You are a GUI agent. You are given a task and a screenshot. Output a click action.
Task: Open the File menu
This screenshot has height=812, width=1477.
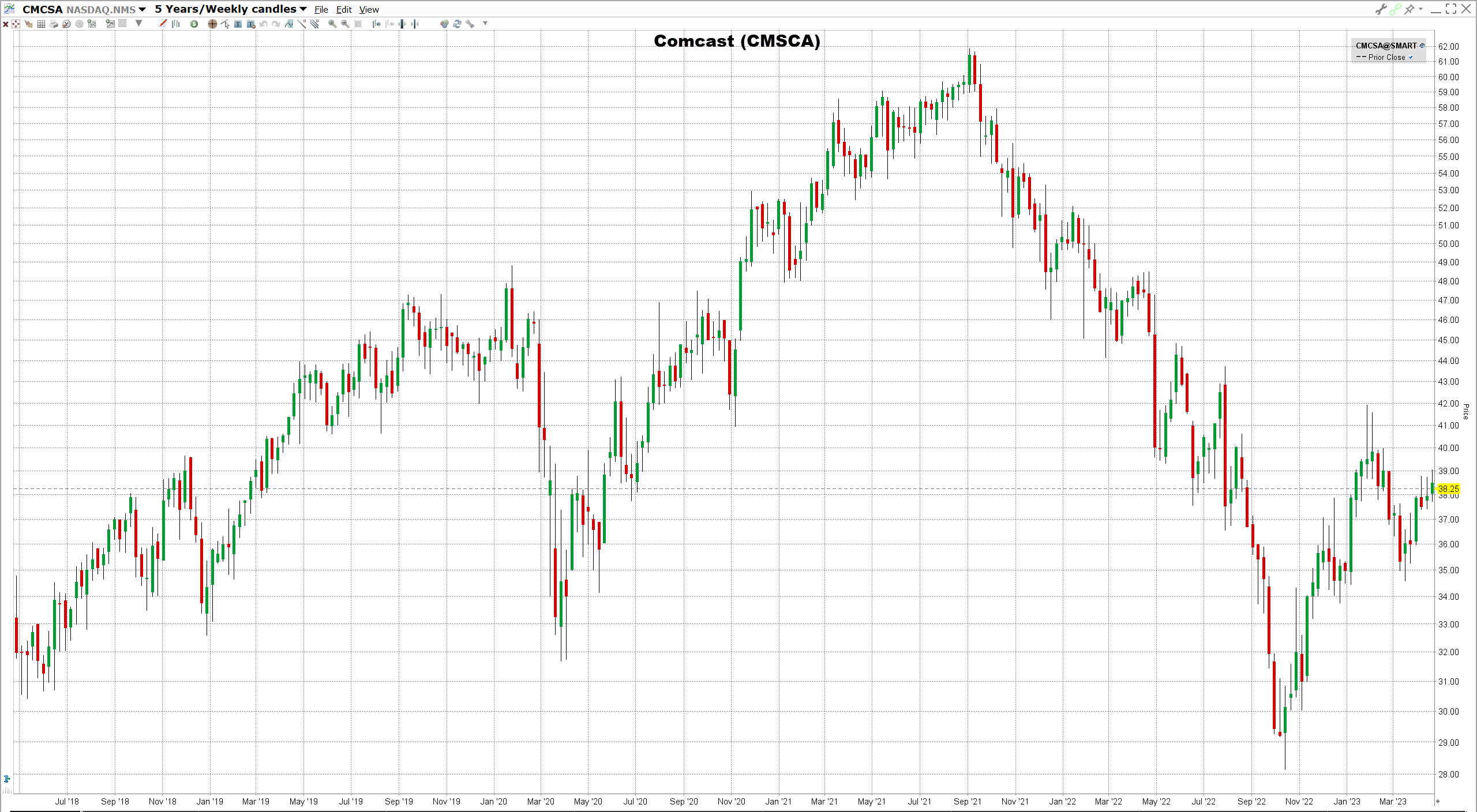(321, 10)
